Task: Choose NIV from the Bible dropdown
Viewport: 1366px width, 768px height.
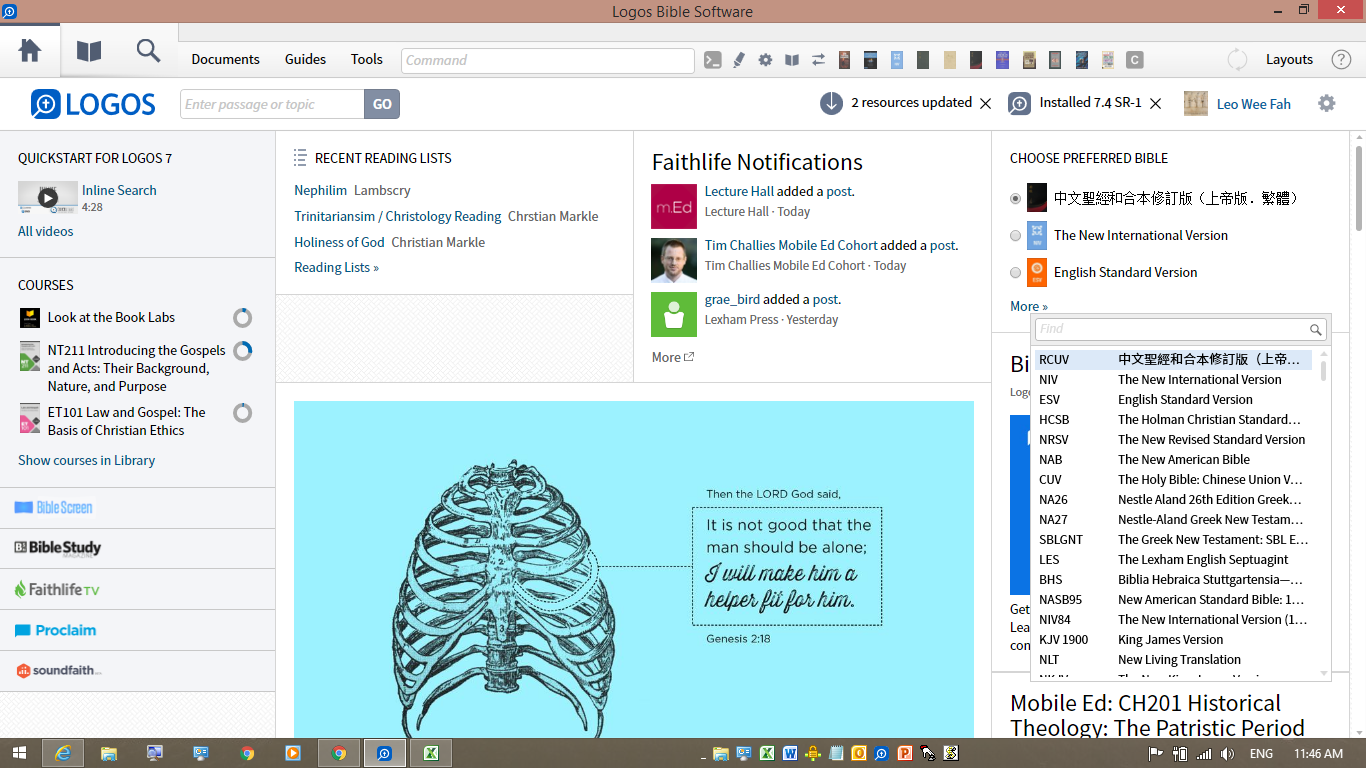Action: point(1172,379)
